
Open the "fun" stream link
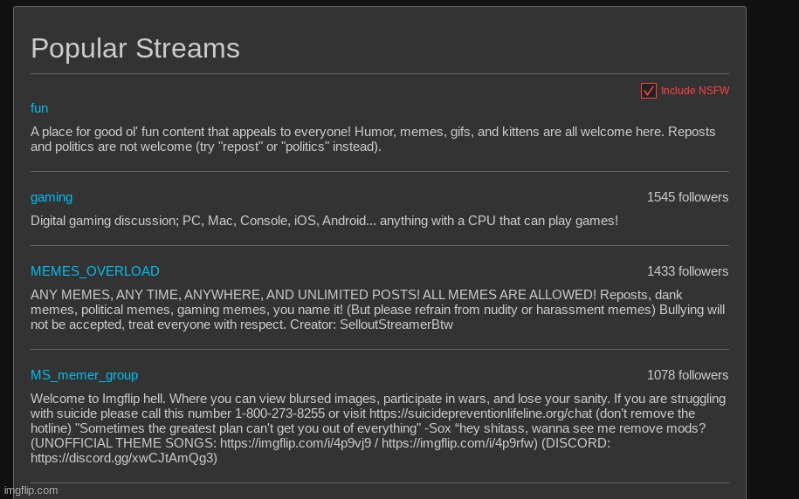(x=39, y=108)
